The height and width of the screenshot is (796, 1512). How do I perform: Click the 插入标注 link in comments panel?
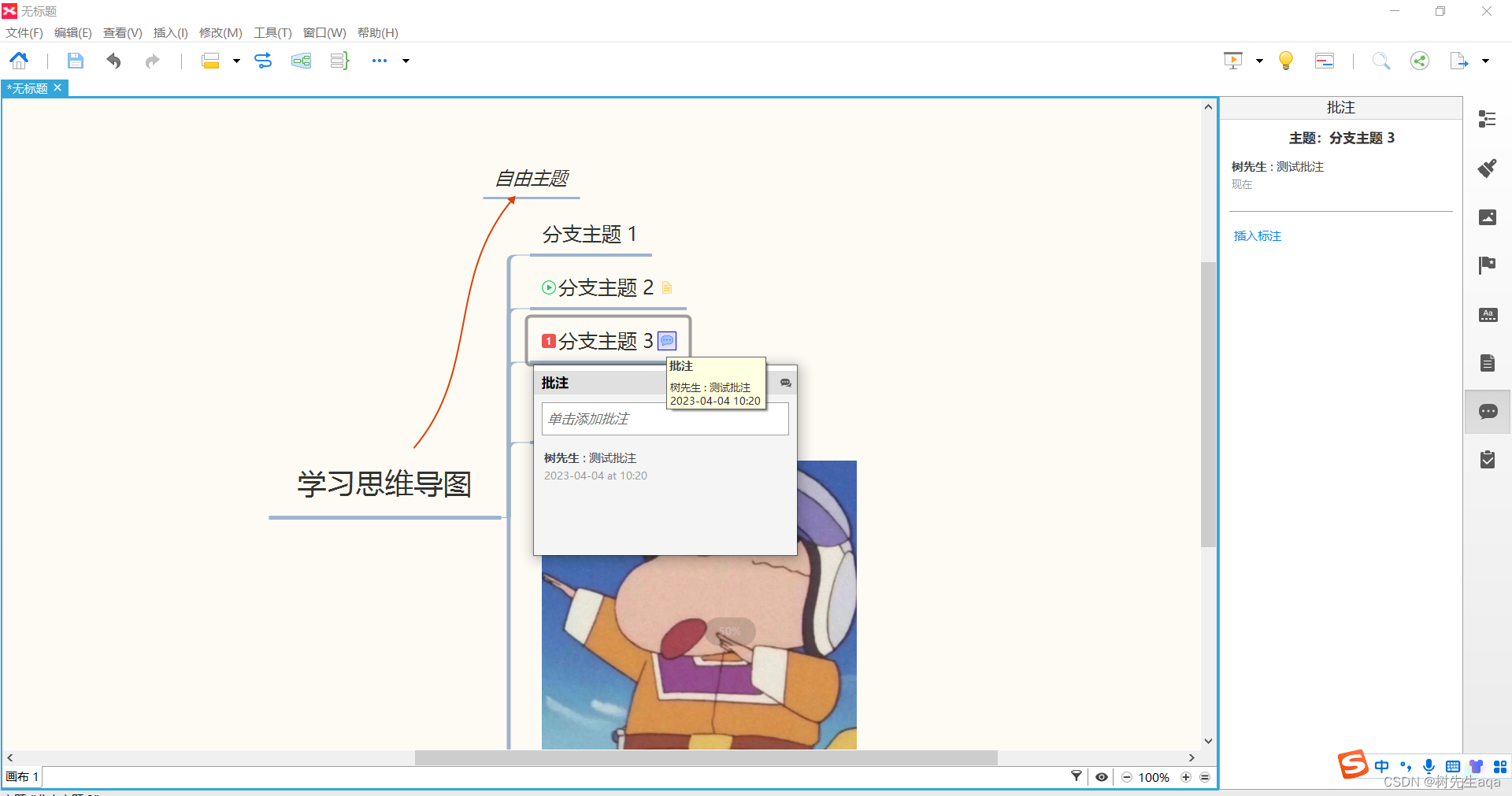[1258, 236]
